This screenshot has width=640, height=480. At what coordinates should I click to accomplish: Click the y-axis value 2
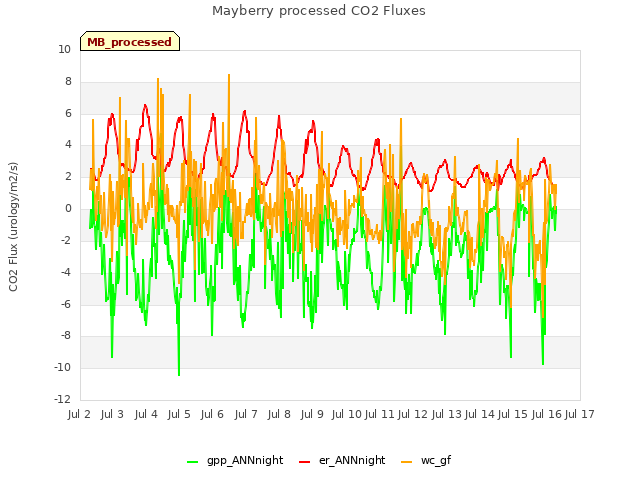point(68,177)
